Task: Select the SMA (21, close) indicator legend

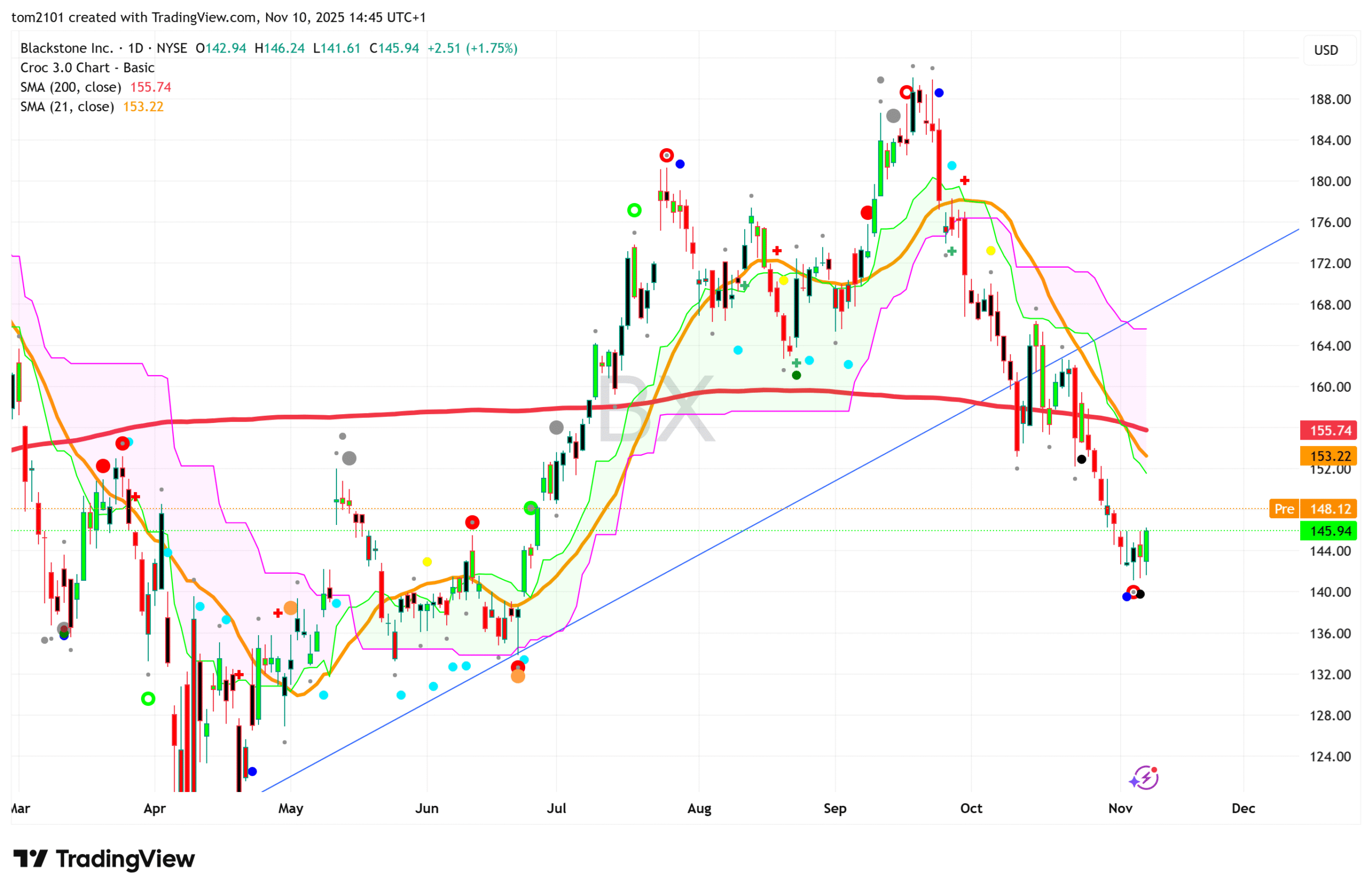Action: (x=67, y=107)
